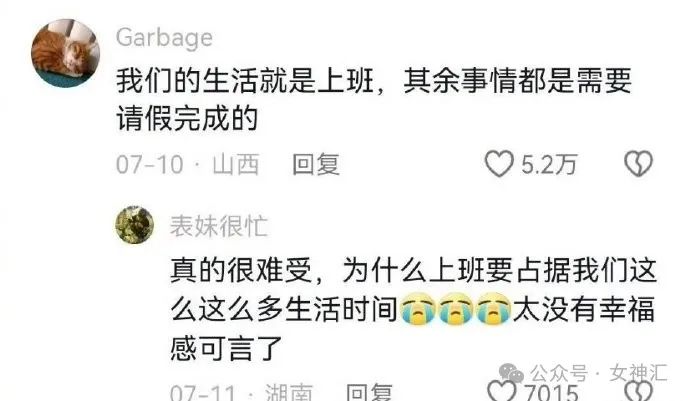This screenshot has height=401, width=690.
Task: Tap the last crying emoji before 太没有幸福
Action: (494, 309)
